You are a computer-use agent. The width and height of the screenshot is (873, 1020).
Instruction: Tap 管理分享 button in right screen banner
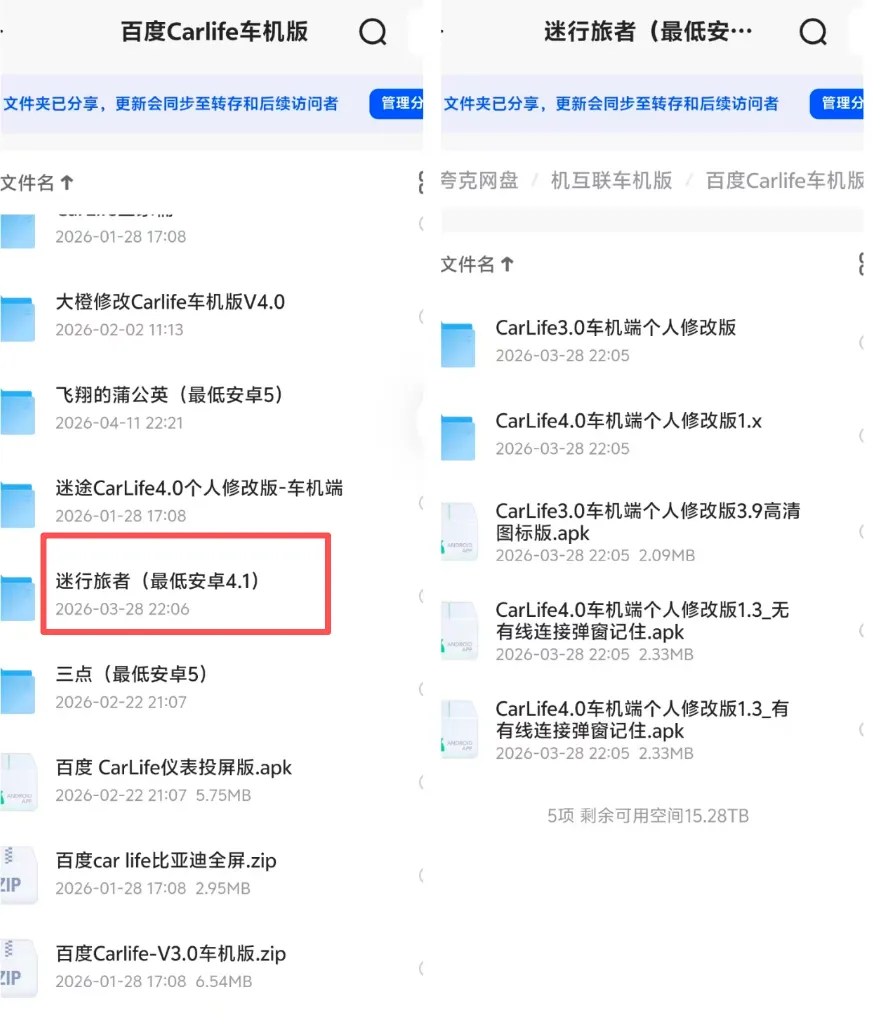pos(837,103)
